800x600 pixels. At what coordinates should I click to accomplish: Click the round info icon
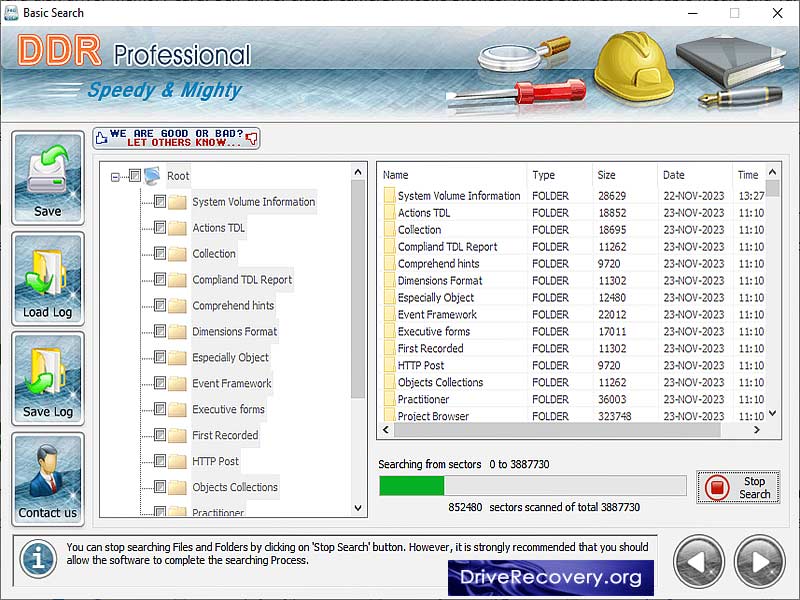coord(38,560)
